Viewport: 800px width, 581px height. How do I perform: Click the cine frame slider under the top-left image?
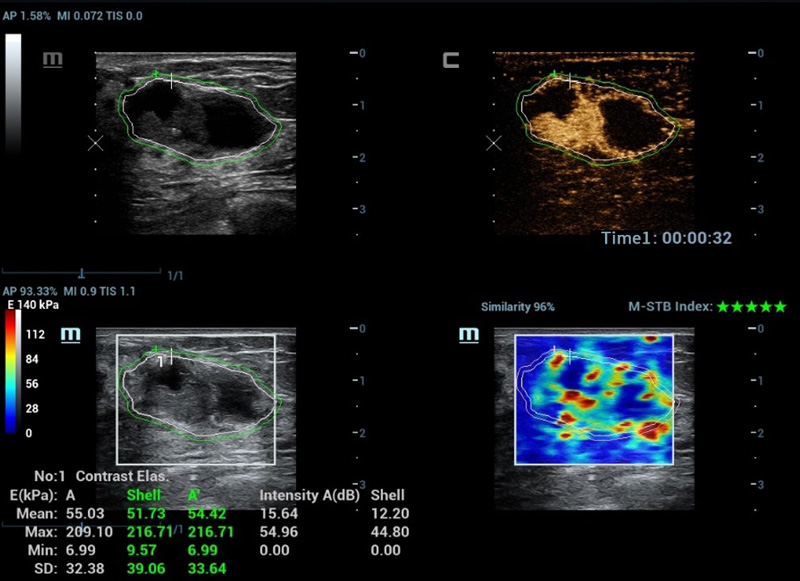point(81,272)
